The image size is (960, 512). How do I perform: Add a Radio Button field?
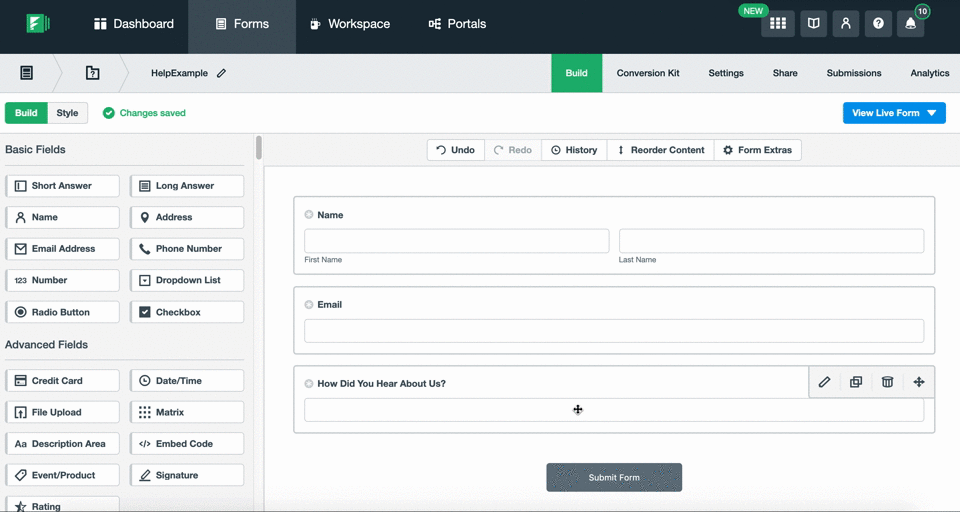coord(62,312)
